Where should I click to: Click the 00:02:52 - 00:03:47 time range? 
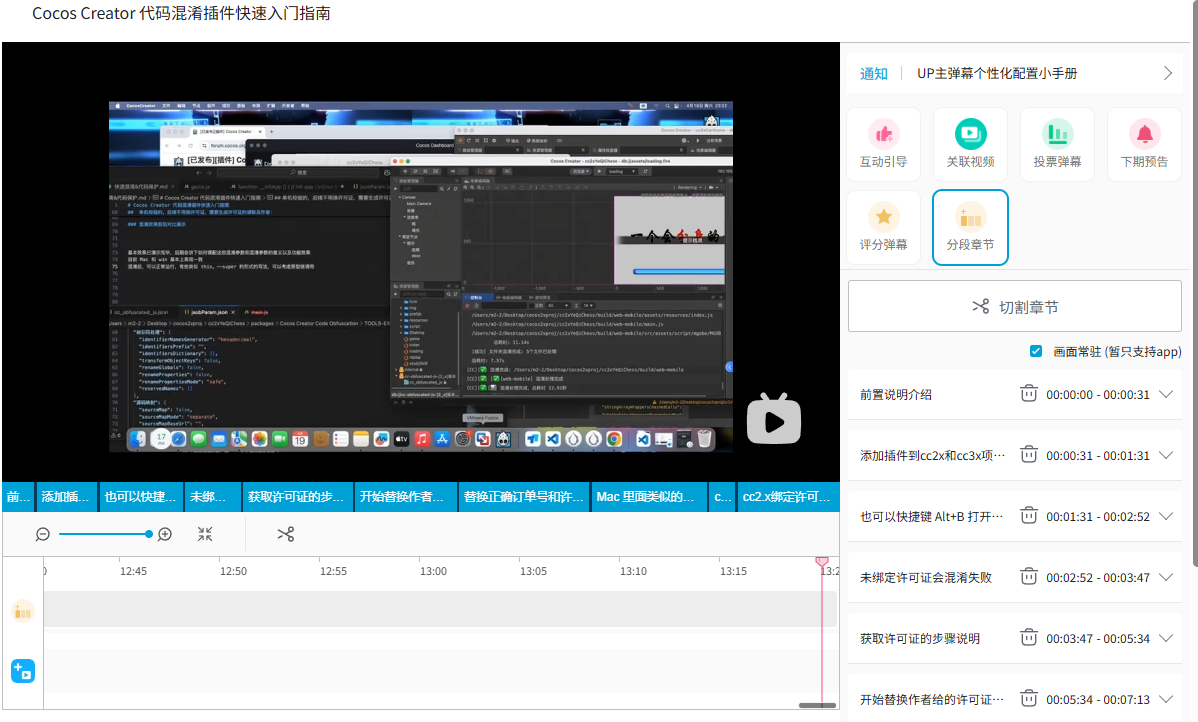click(x=1098, y=578)
